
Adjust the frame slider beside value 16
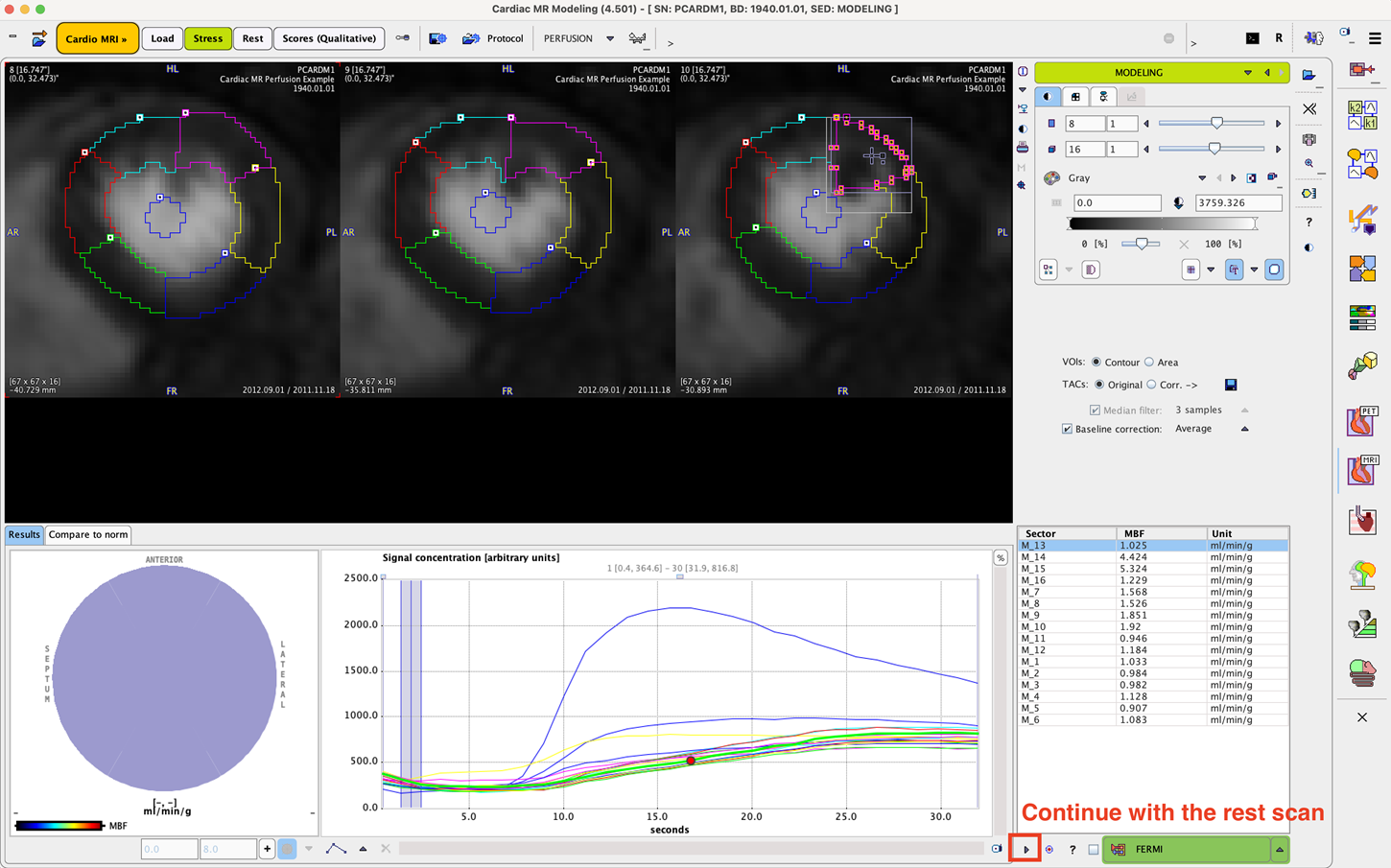click(1213, 149)
